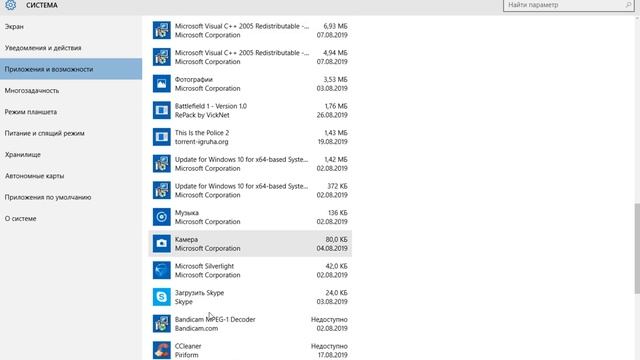Click the Камера app icon

pyautogui.click(x=162, y=244)
